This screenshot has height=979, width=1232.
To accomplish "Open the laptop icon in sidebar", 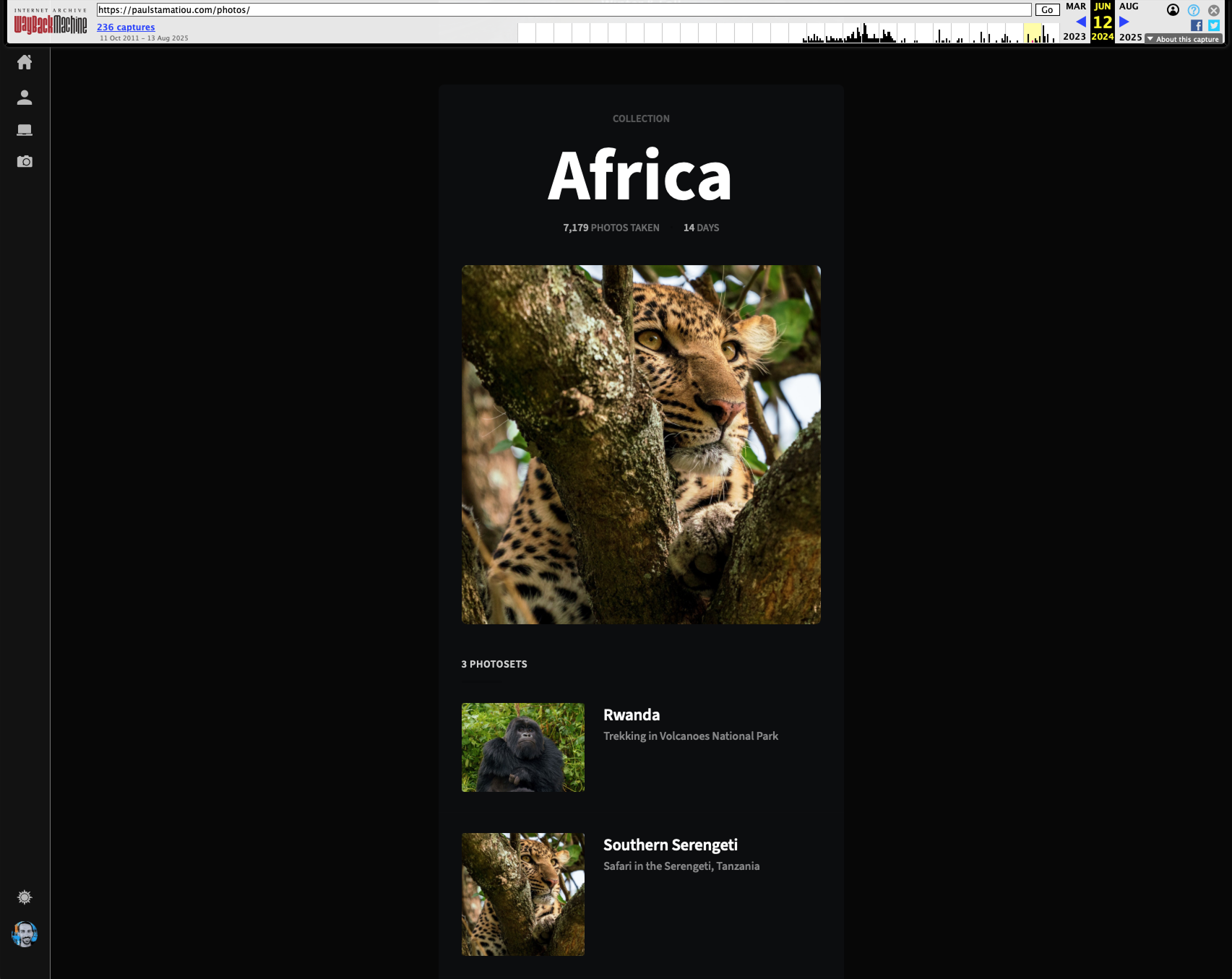I will [25, 130].
